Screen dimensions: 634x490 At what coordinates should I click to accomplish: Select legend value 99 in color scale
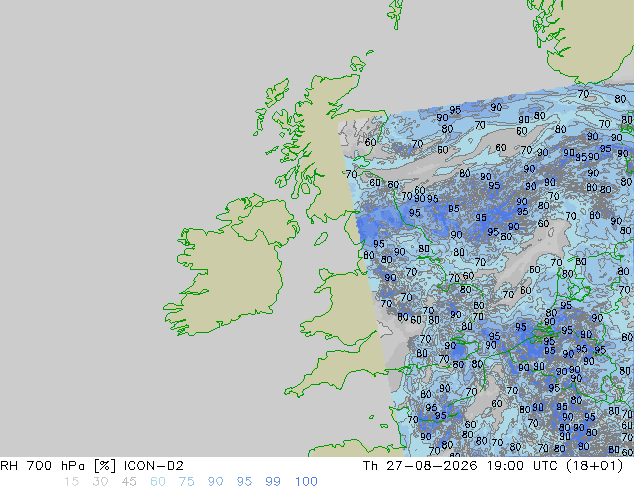tap(273, 482)
